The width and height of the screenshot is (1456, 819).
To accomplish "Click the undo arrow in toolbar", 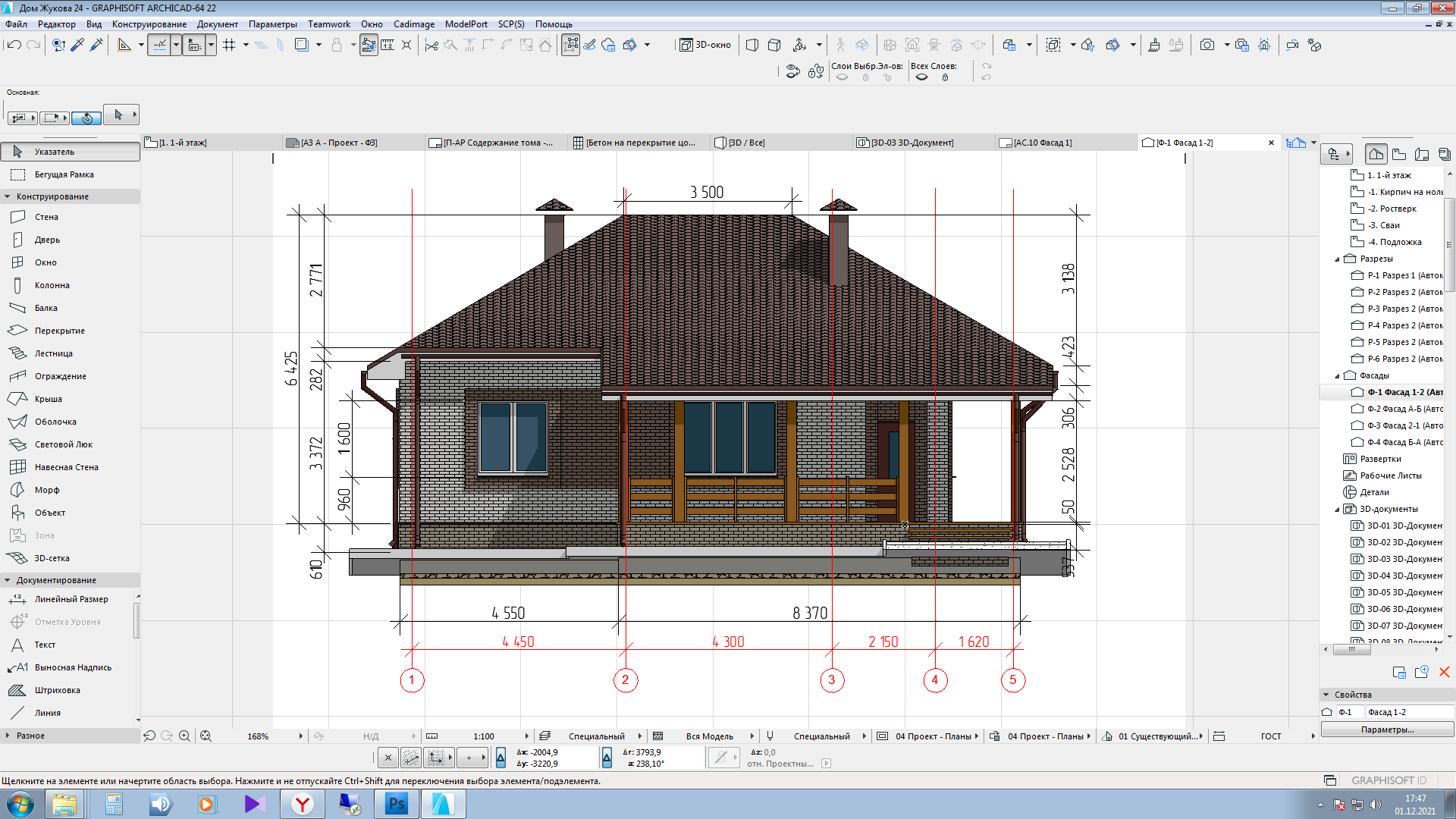I will (x=14, y=45).
